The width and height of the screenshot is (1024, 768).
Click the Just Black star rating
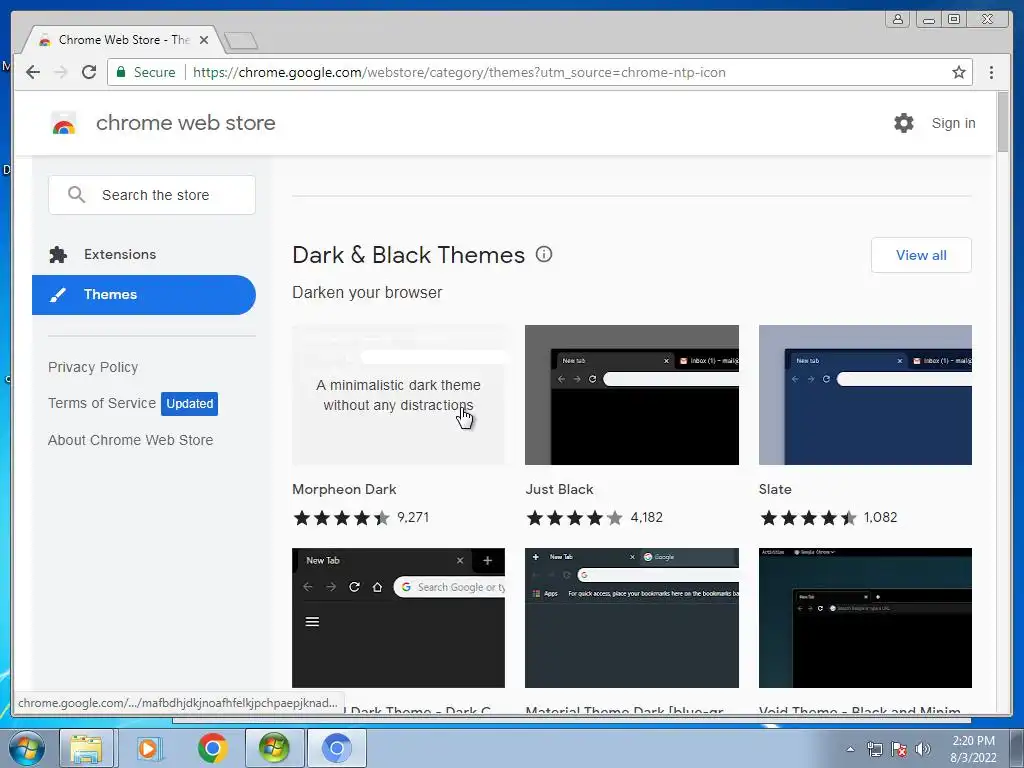(575, 518)
